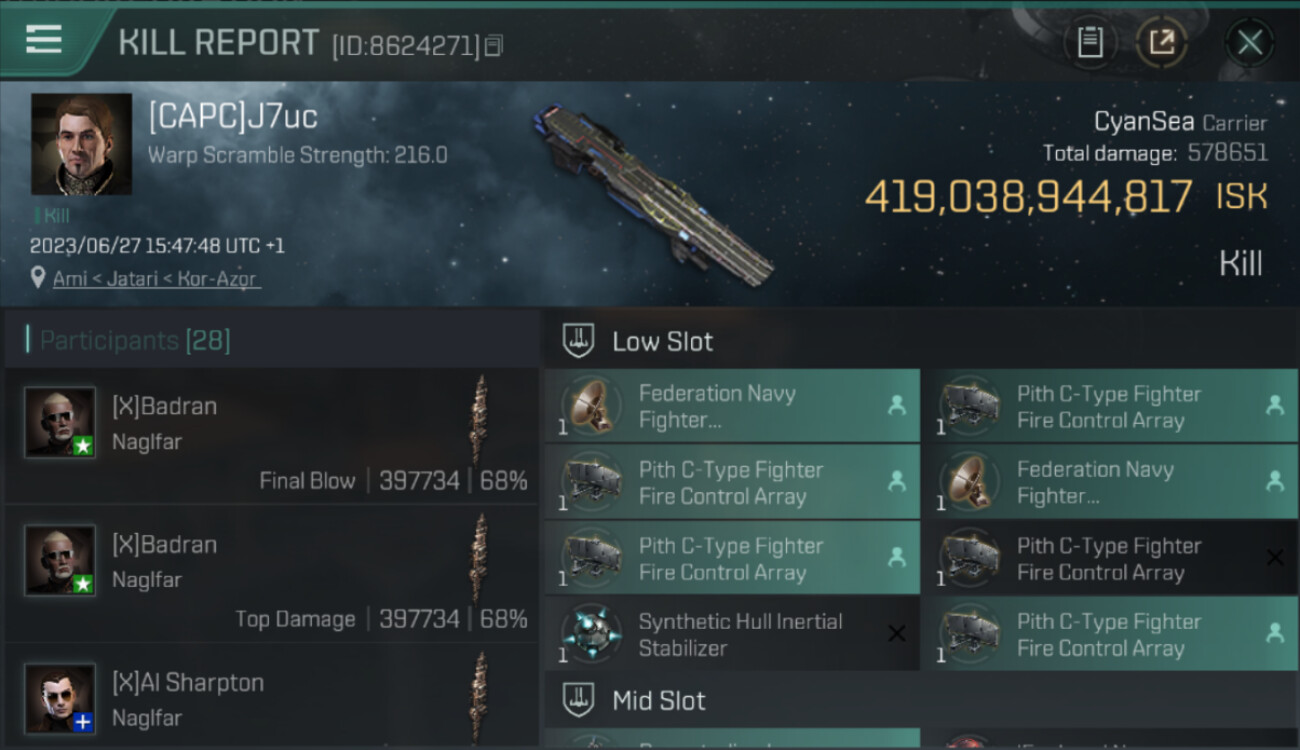Screen dimensions: 1300x750
Task: Click the ship name CyanSea
Action: coord(1143,122)
